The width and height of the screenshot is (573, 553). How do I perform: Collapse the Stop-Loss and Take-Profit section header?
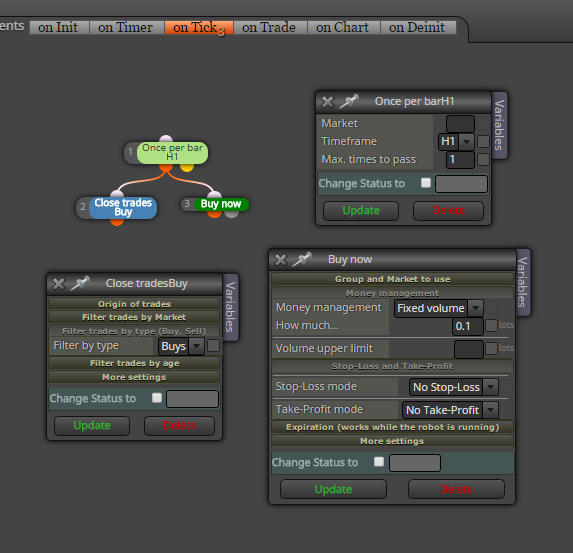392,366
